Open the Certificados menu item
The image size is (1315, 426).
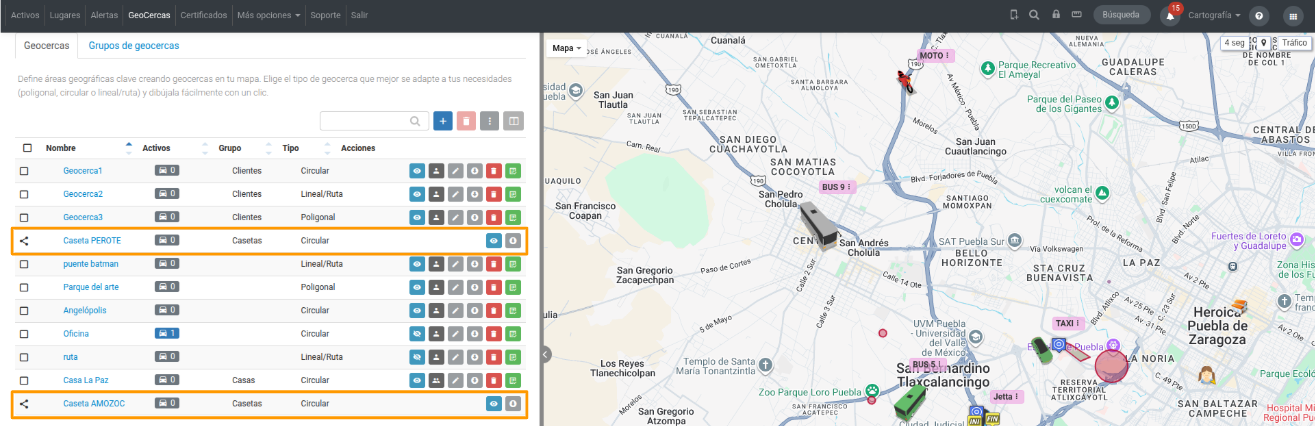tap(203, 16)
